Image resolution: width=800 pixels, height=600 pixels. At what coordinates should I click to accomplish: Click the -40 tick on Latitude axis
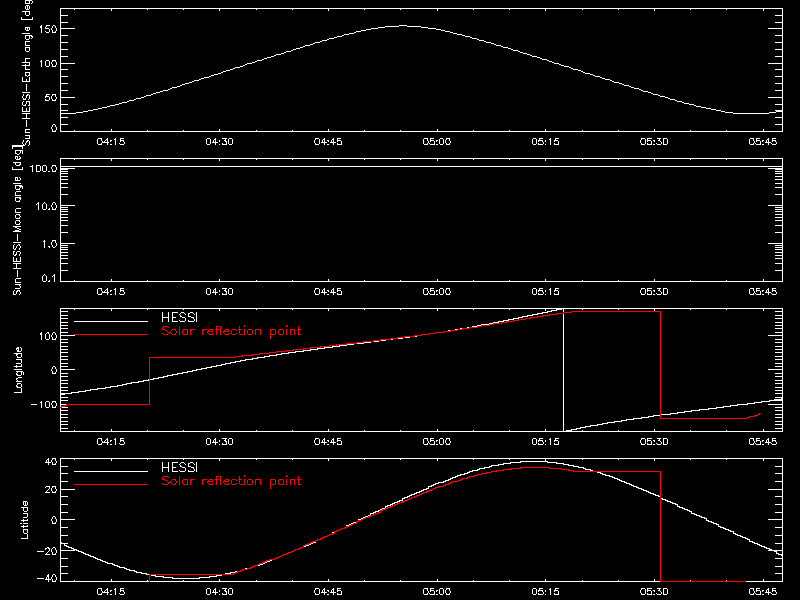(47, 579)
